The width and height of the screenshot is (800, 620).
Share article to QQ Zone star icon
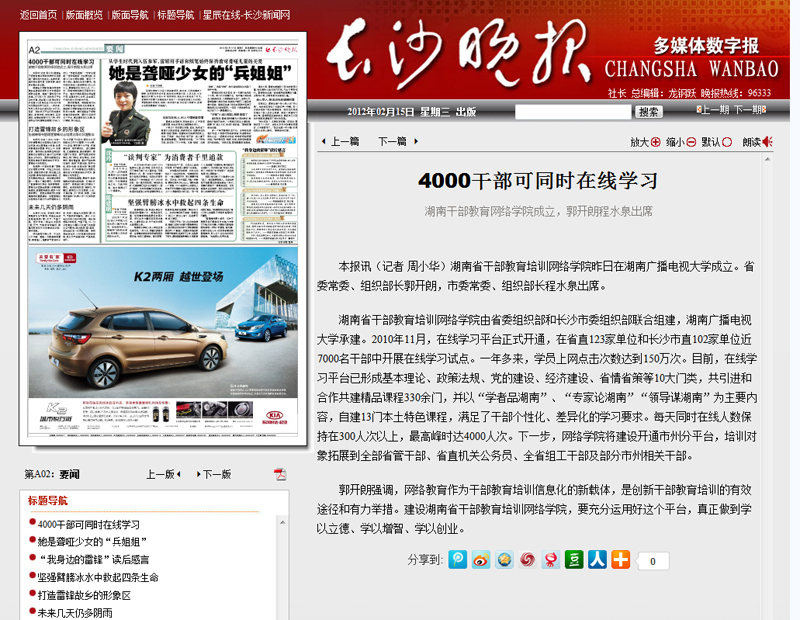click(x=504, y=560)
